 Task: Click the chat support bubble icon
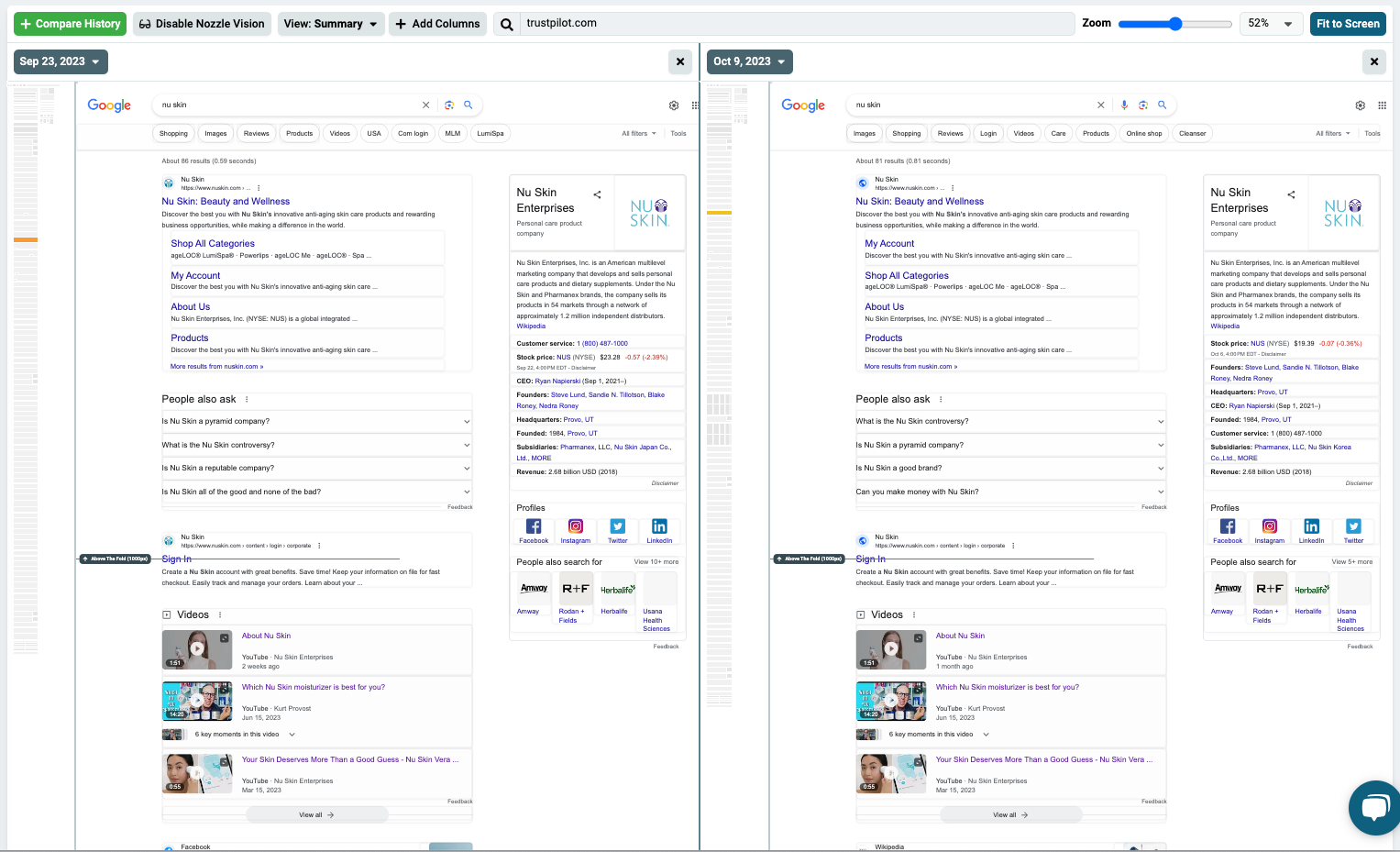(x=1373, y=806)
